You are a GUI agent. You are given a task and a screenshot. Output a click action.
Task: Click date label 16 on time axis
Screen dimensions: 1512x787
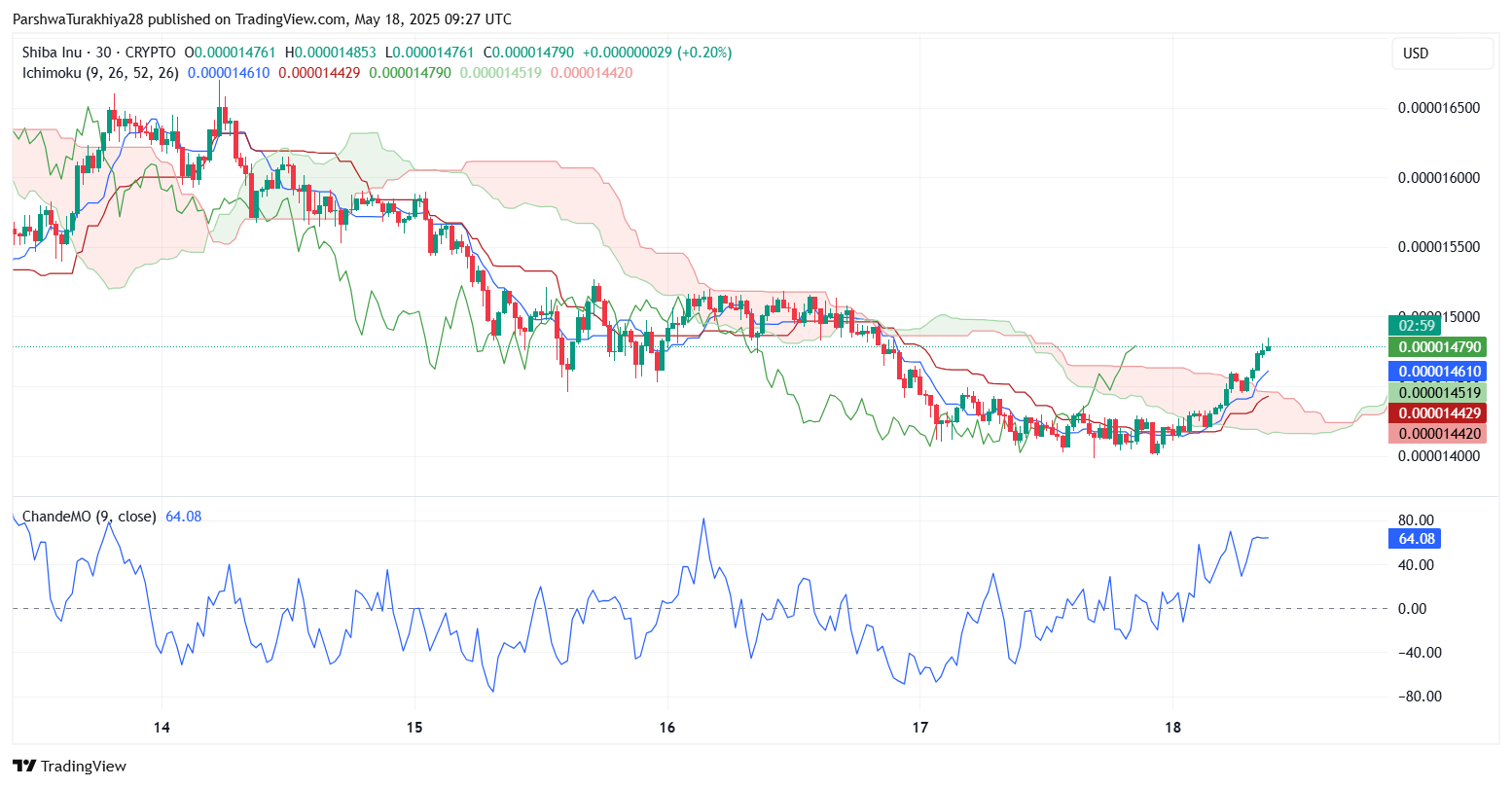point(667,727)
